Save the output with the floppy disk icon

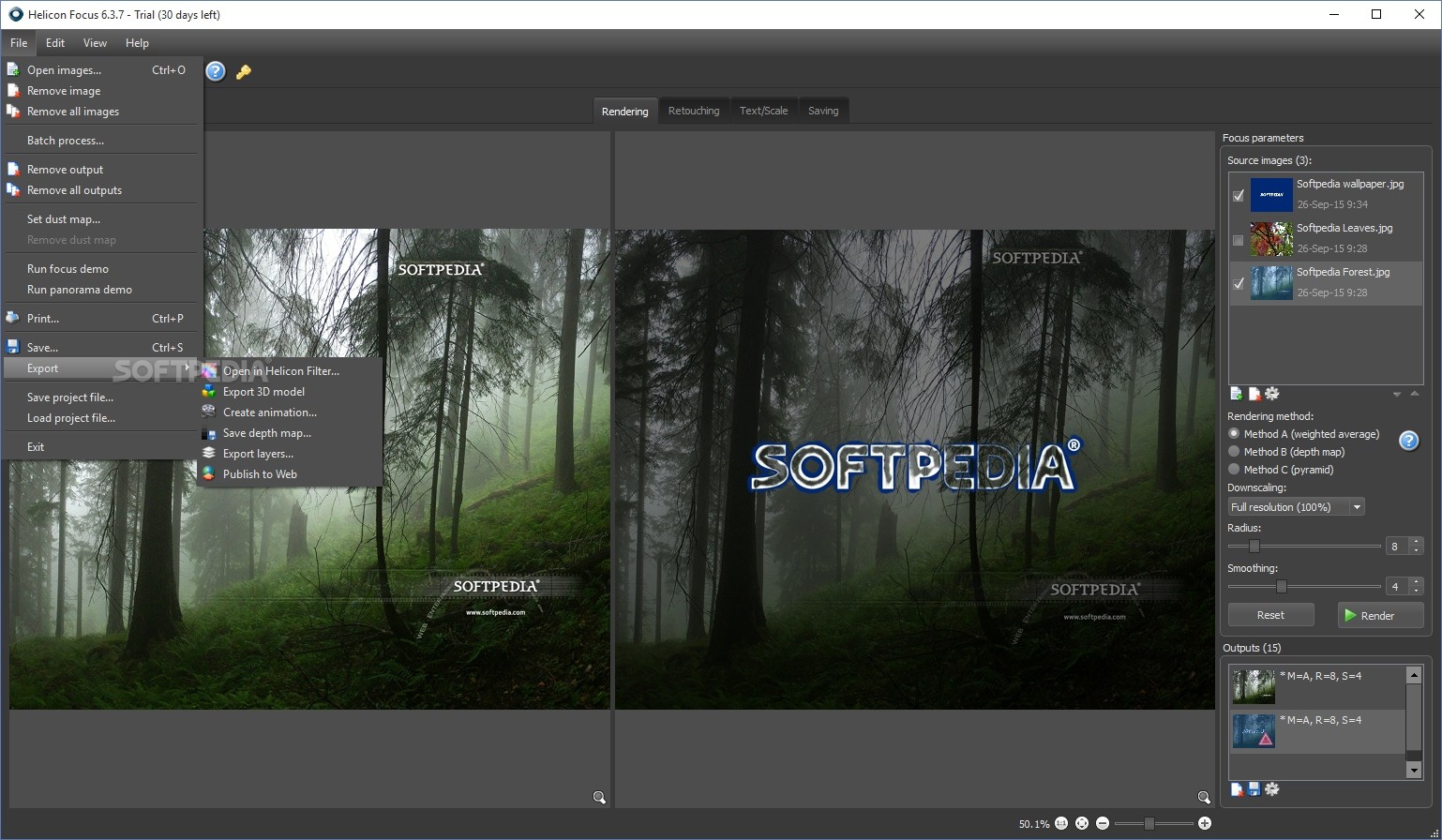pos(1254,789)
